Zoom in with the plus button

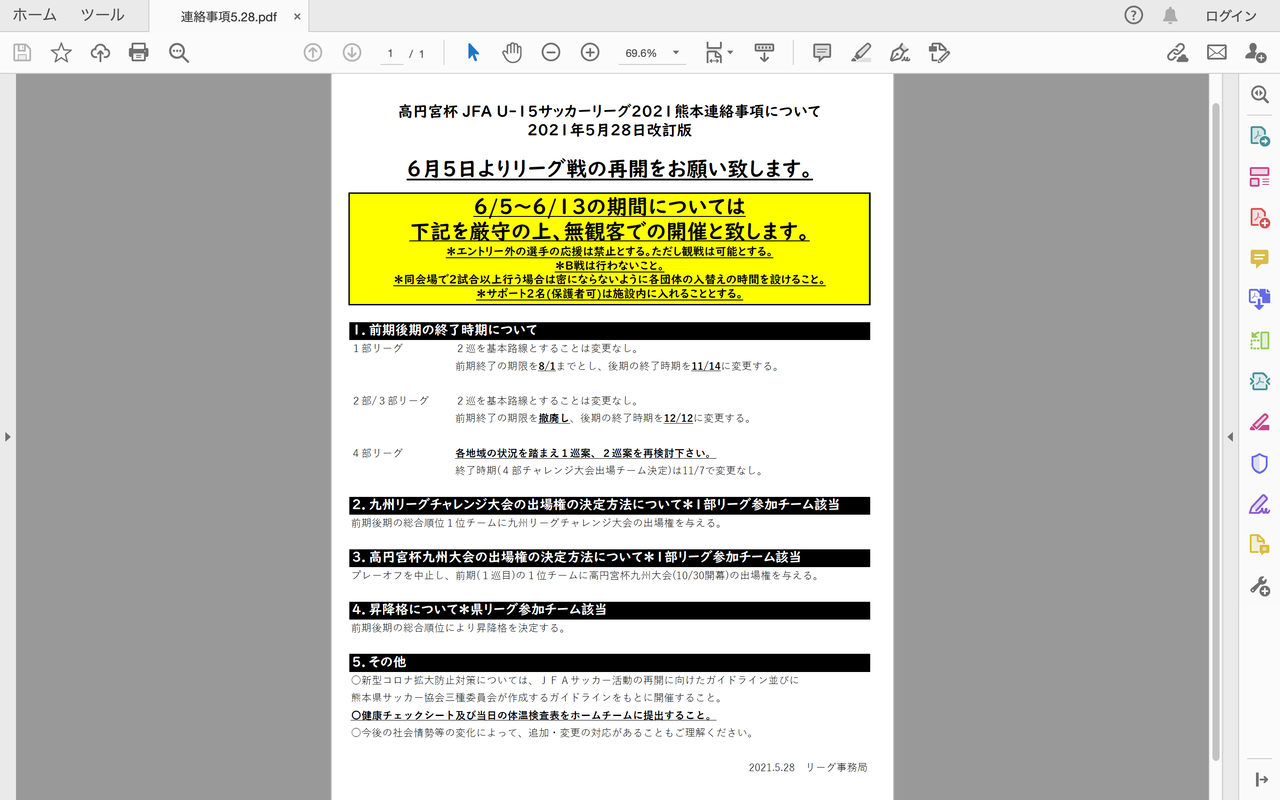(x=590, y=53)
